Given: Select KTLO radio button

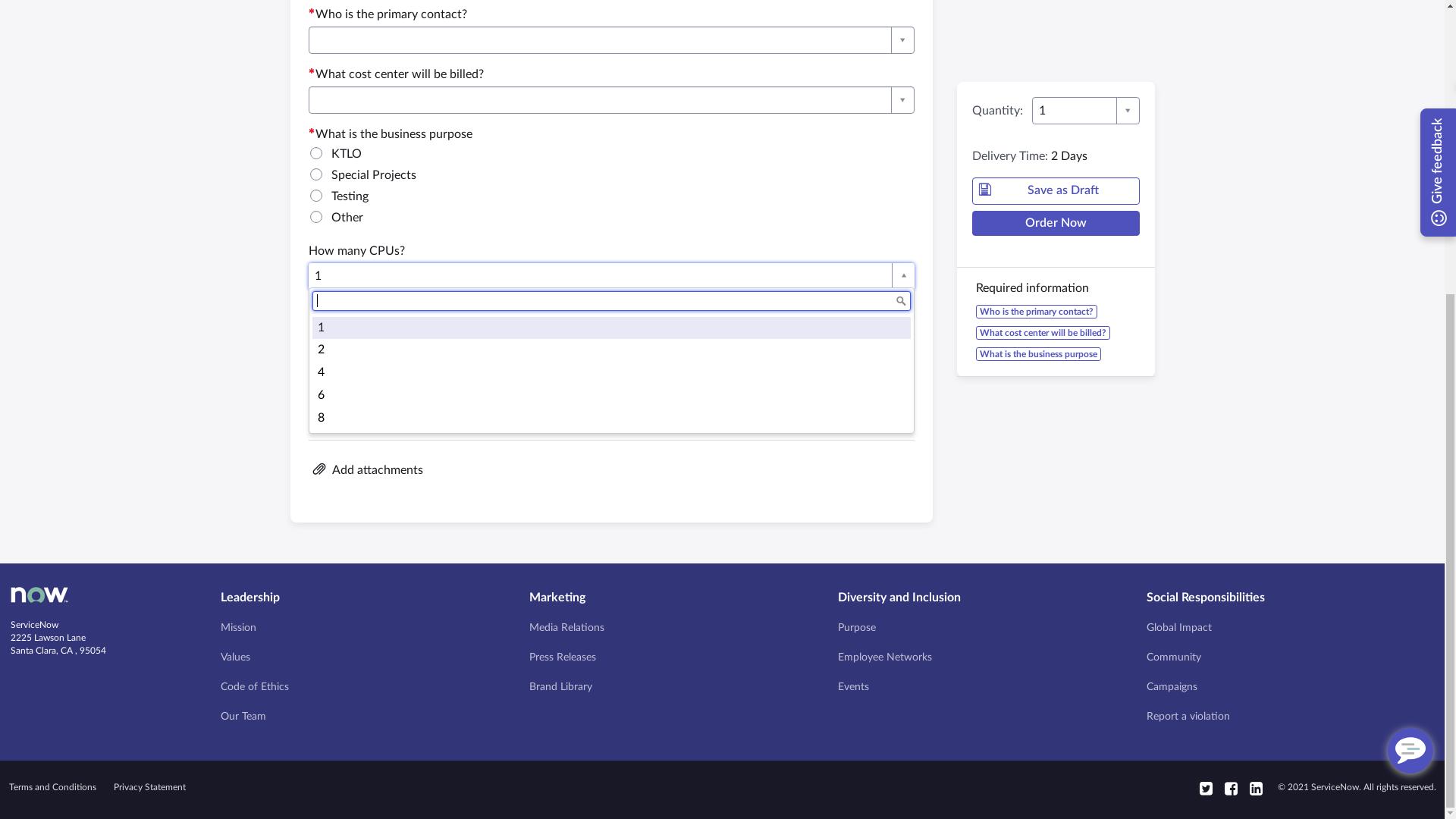Looking at the screenshot, I should 316,153.
